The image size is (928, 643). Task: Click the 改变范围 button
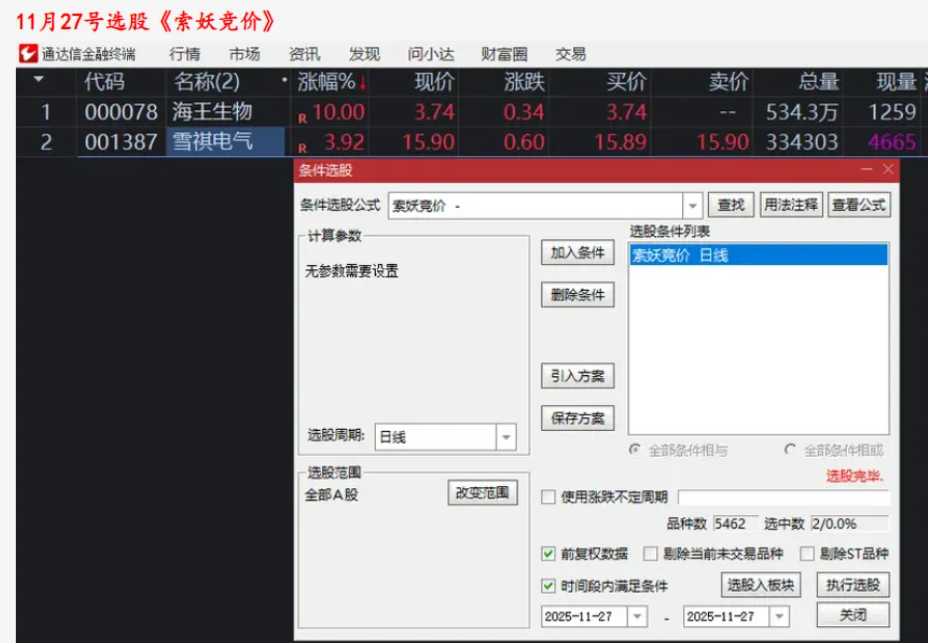pos(482,493)
